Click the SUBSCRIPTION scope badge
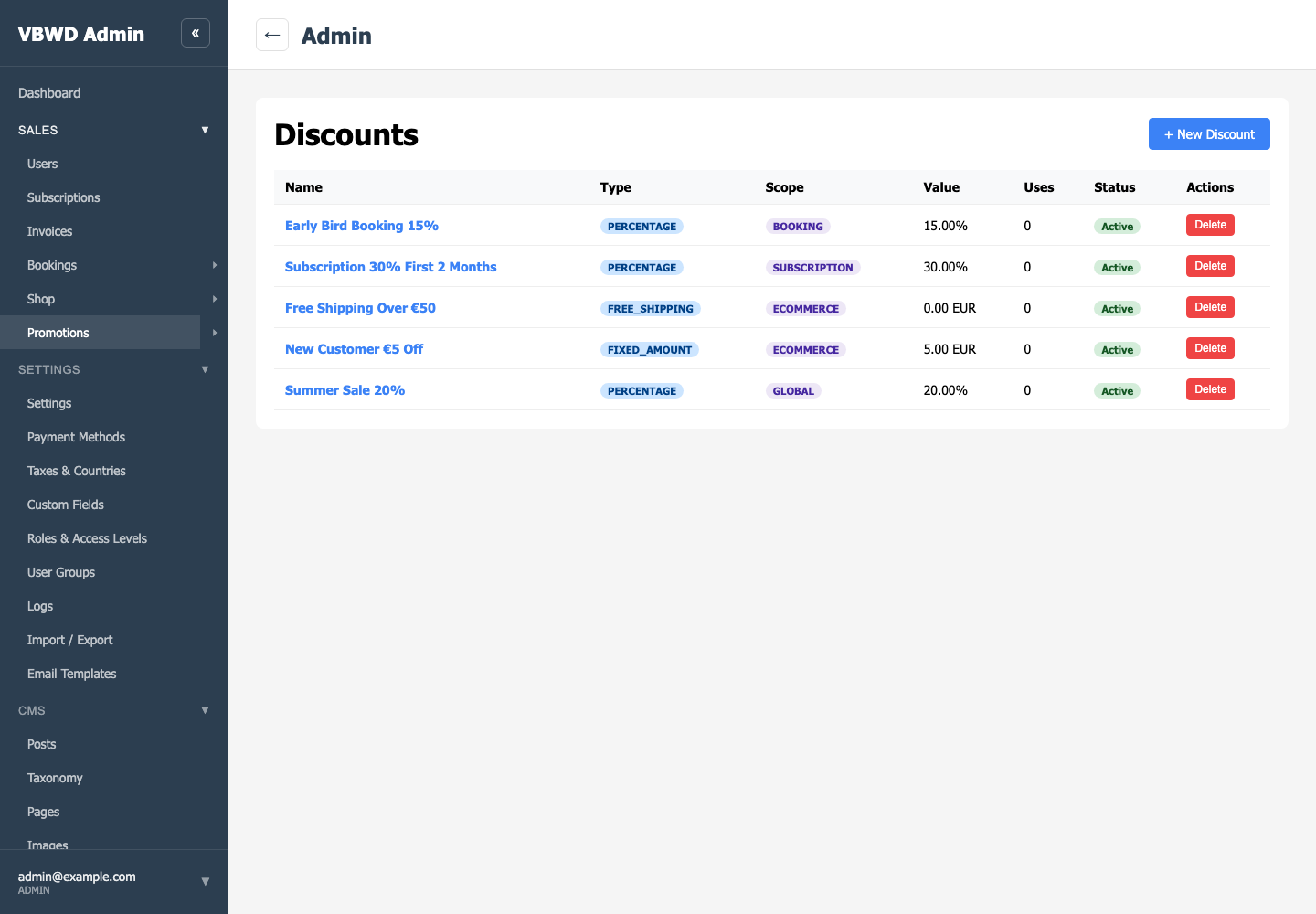1316x914 pixels. click(812, 268)
